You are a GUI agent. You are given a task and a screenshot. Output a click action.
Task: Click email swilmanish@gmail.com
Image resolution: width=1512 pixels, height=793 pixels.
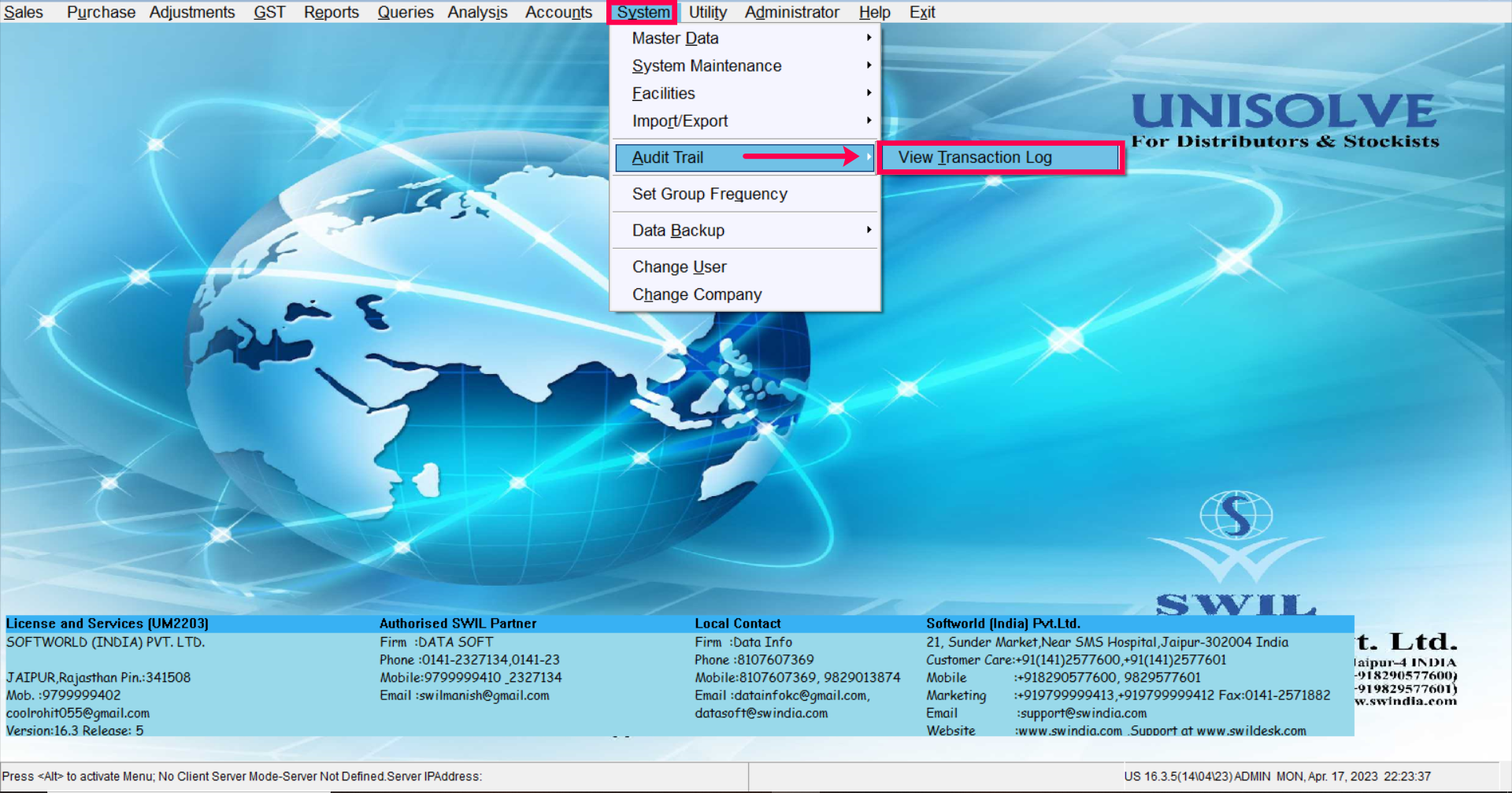point(484,695)
